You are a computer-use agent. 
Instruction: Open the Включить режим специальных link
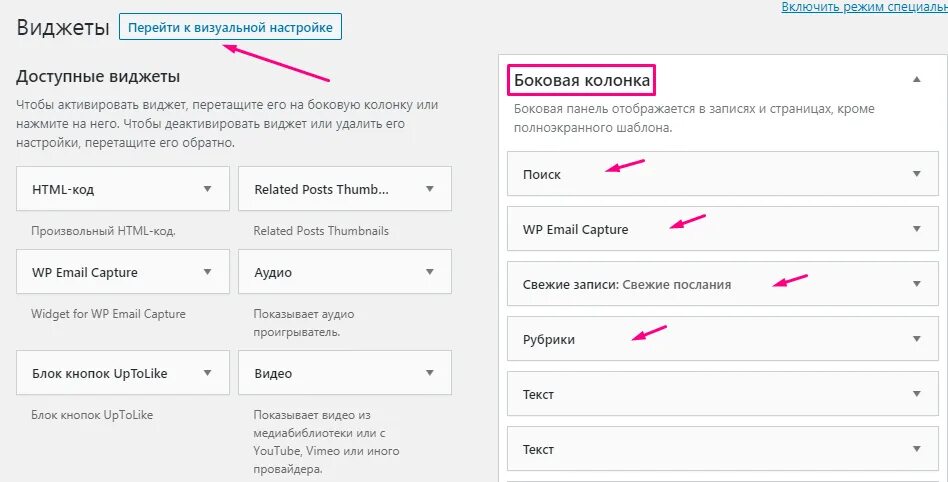(x=864, y=7)
